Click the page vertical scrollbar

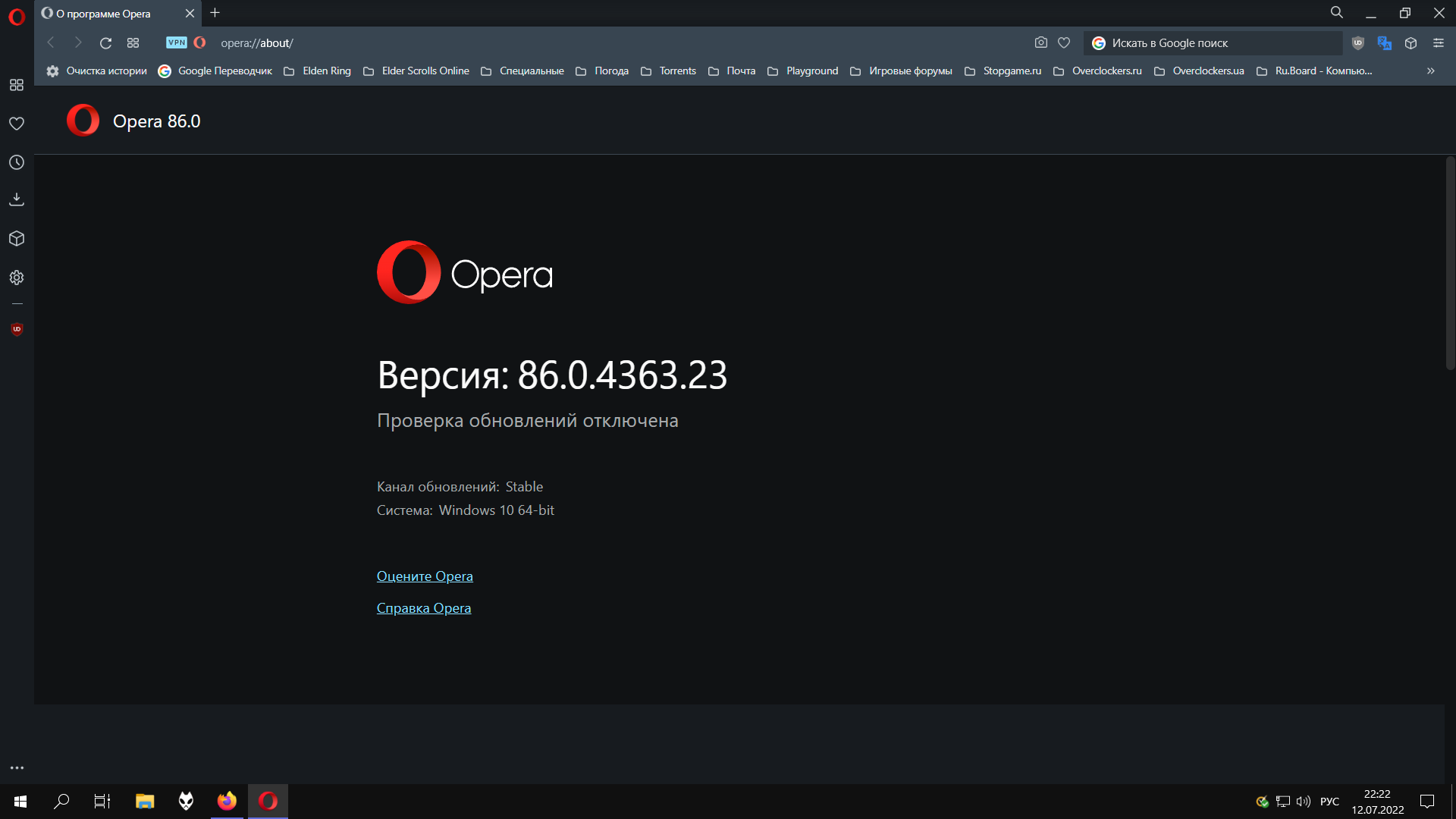(x=1450, y=263)
